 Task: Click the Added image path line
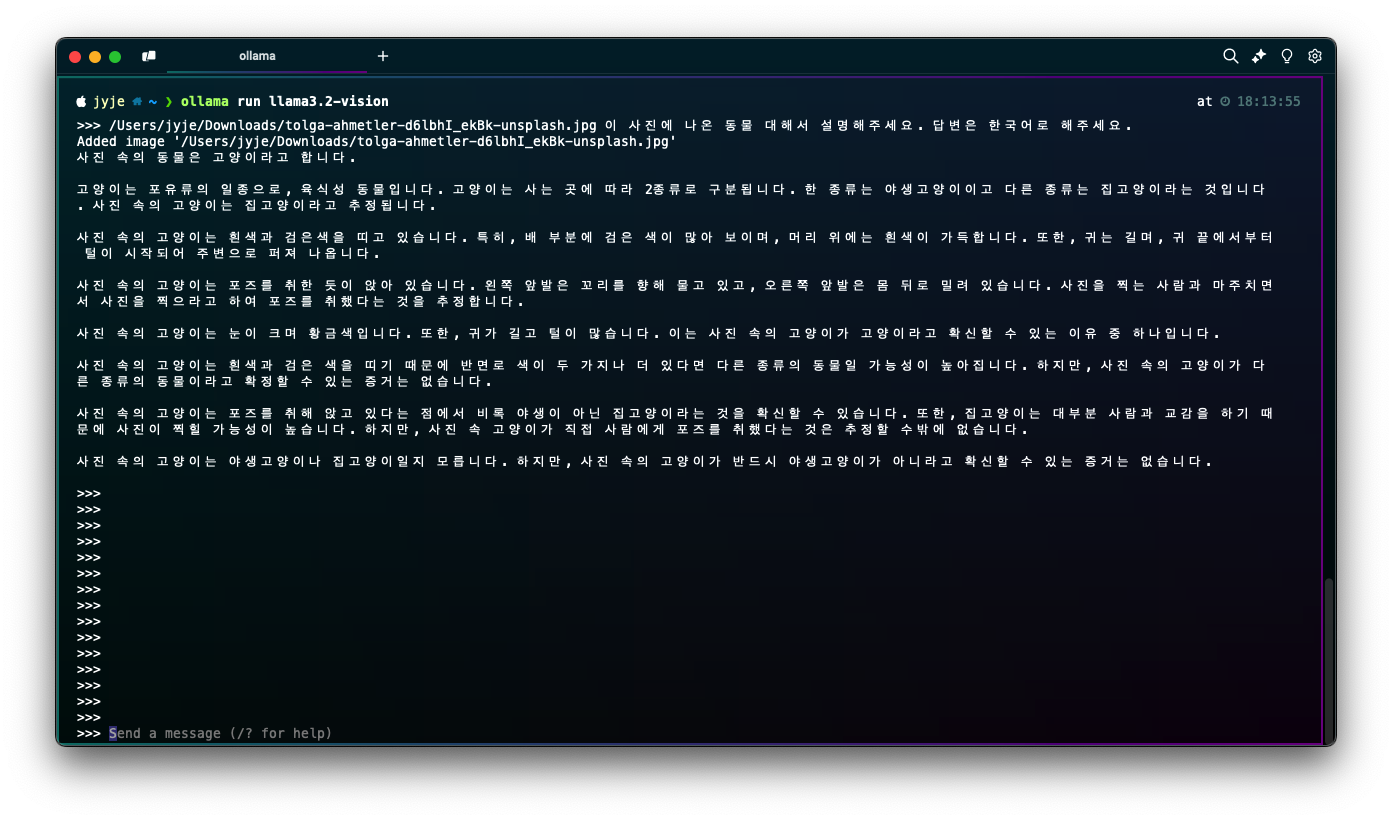376,142
